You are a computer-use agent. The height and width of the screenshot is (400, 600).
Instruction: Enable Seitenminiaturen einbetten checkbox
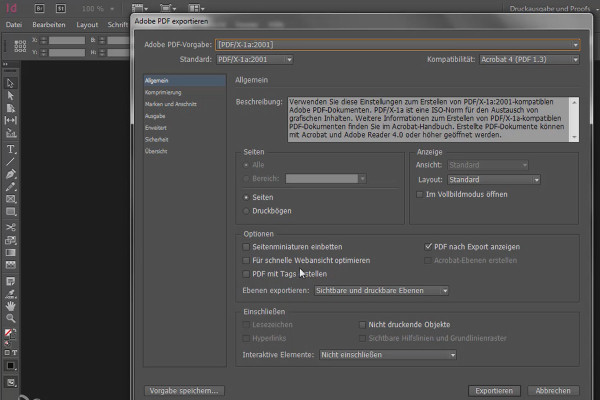[x=246, y=247]
